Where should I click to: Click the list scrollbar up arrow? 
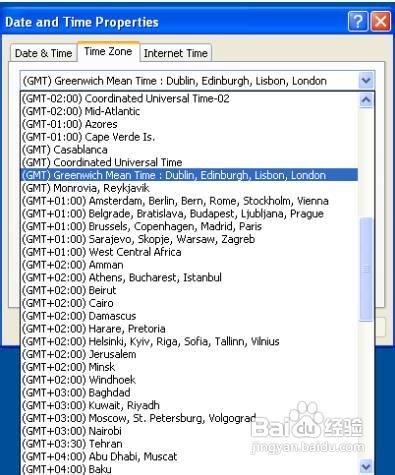click(366, 101)
